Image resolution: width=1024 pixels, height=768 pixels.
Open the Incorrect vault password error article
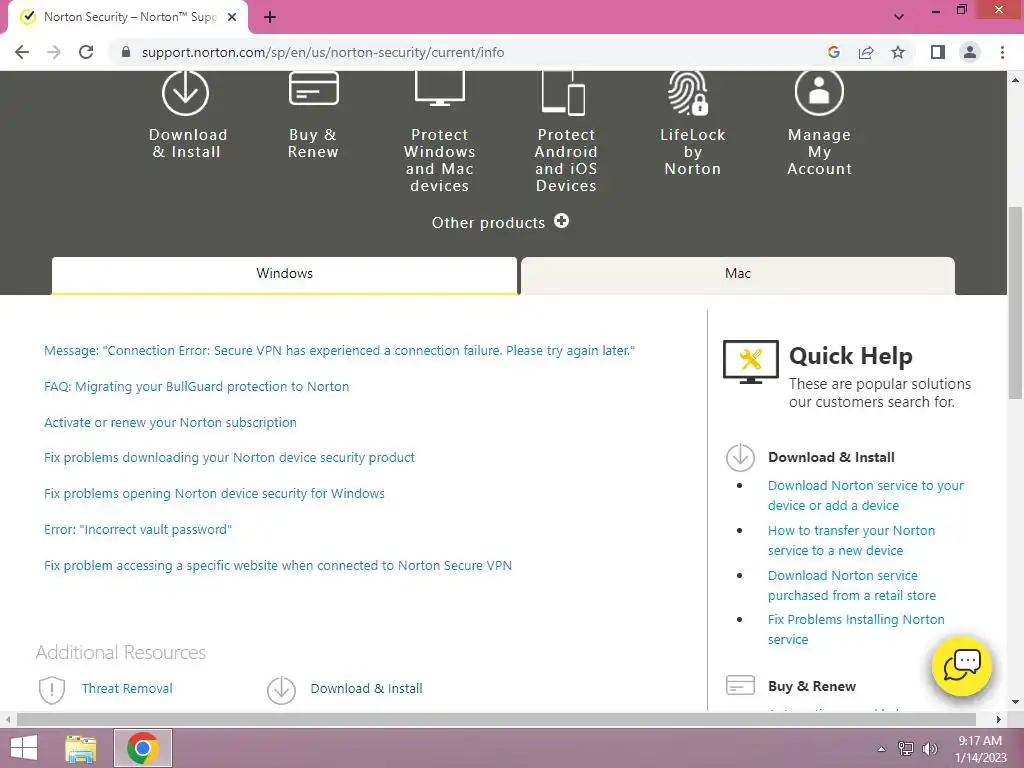[137, 530]
